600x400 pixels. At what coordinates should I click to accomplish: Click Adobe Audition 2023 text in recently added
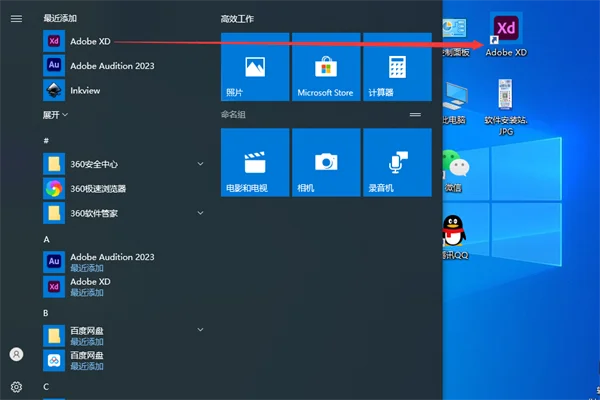(x=112, y=65)
